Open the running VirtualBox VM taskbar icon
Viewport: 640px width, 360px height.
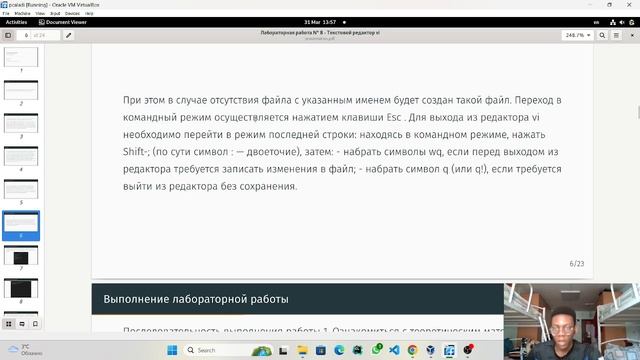point(449,350)
